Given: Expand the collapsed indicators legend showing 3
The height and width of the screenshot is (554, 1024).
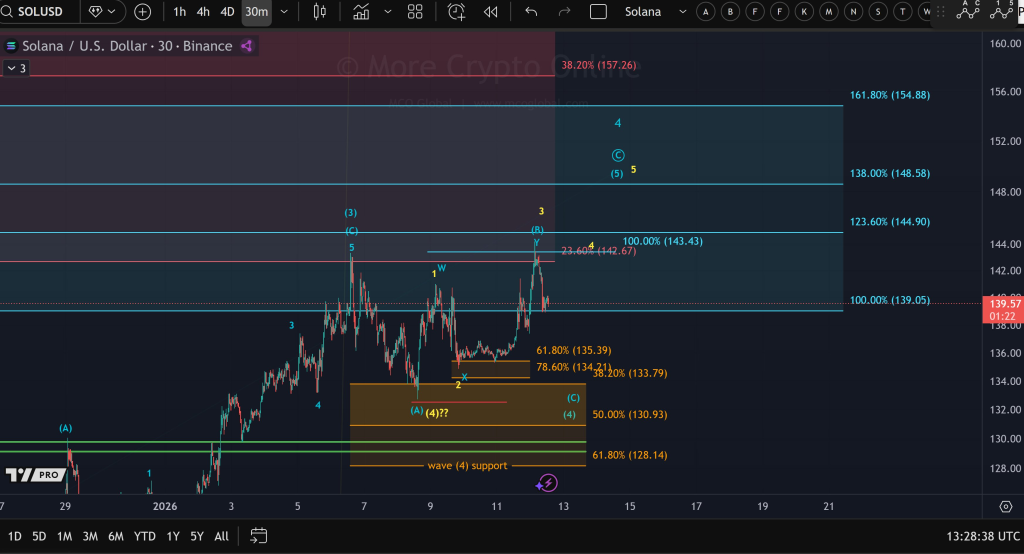Looking at the screenshot, I should tap(16, 68).
